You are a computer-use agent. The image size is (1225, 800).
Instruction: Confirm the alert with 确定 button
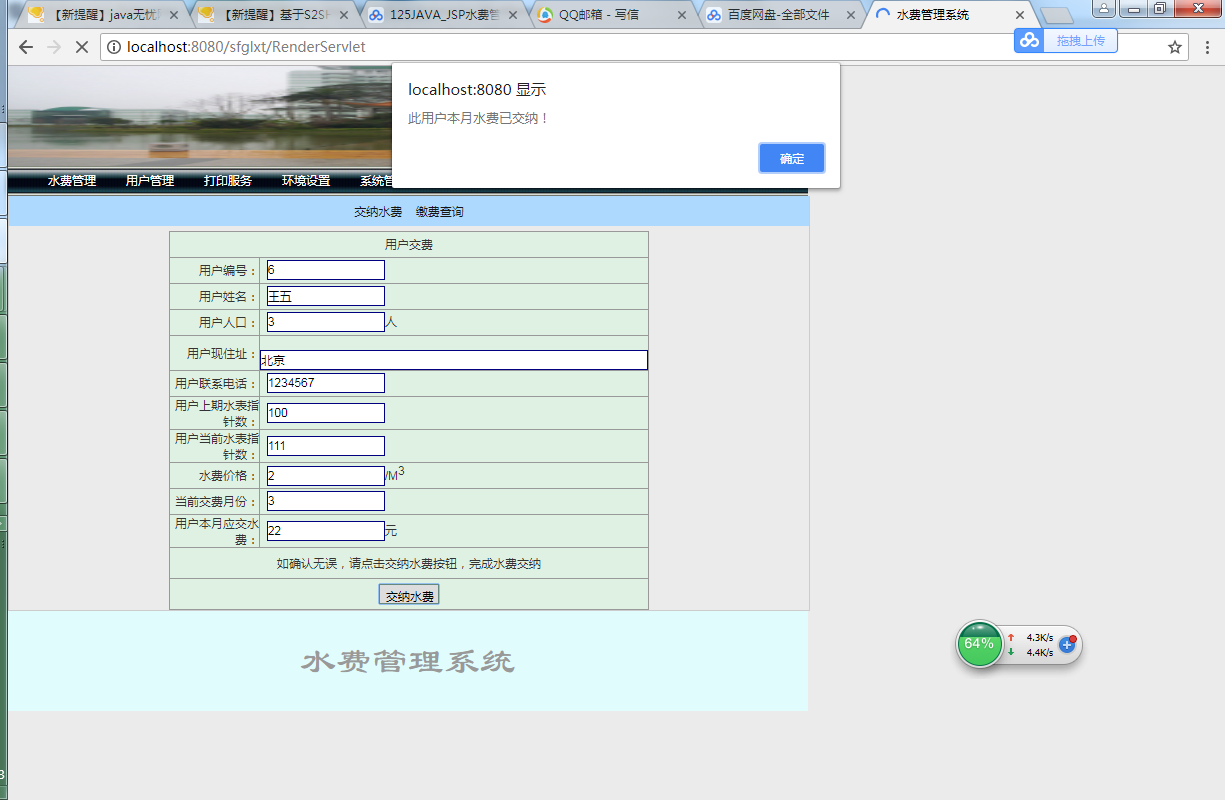[x=792, y=158]
